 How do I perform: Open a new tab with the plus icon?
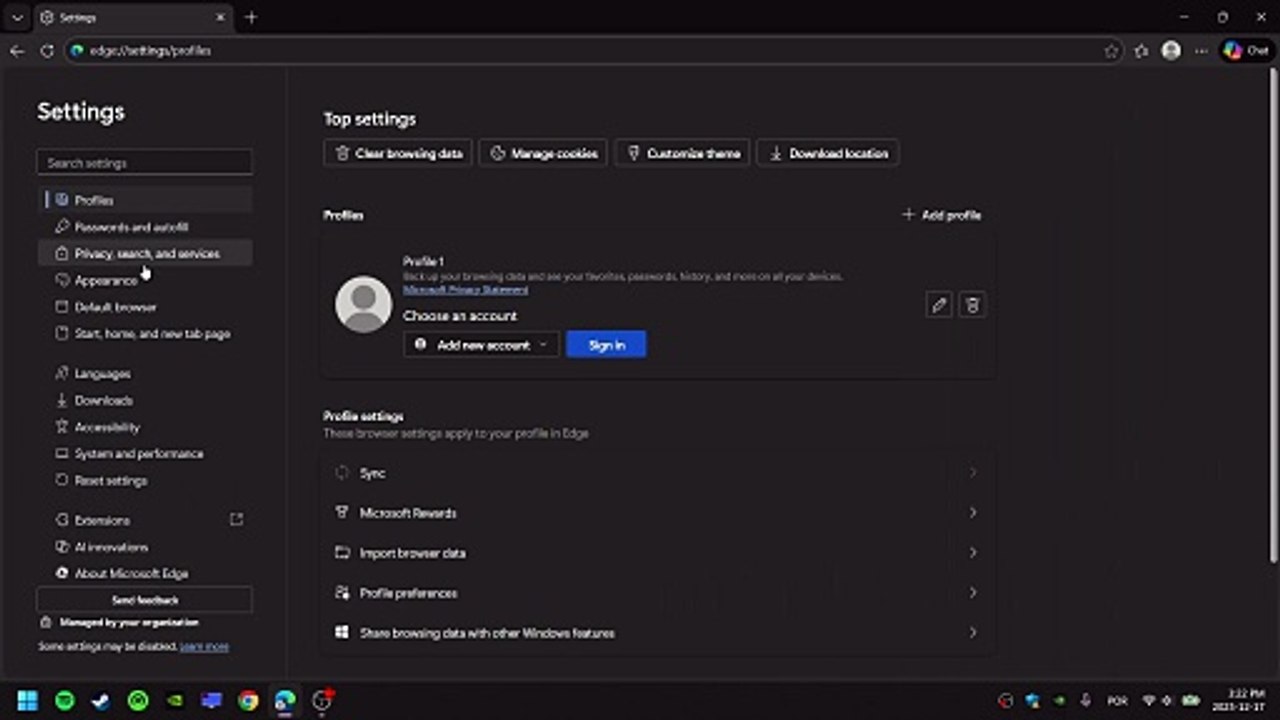(251, 17)
